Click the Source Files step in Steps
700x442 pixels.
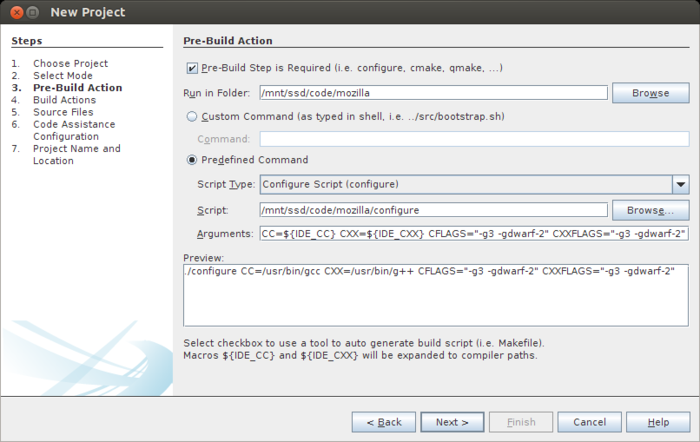point(63,112)
